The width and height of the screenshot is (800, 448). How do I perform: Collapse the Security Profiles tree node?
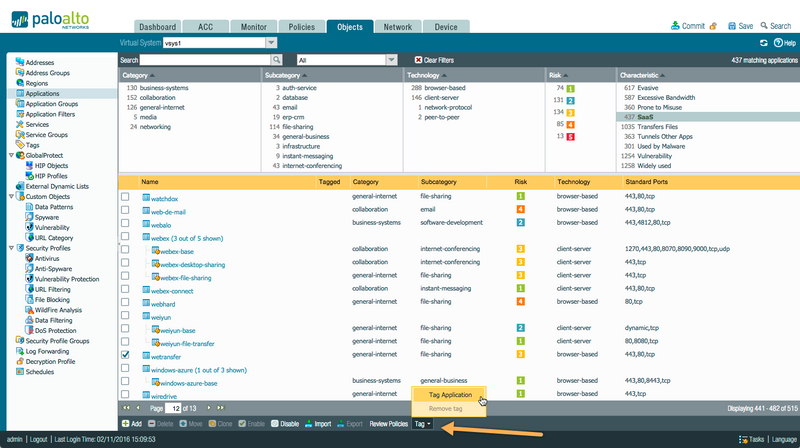[11, 248]
